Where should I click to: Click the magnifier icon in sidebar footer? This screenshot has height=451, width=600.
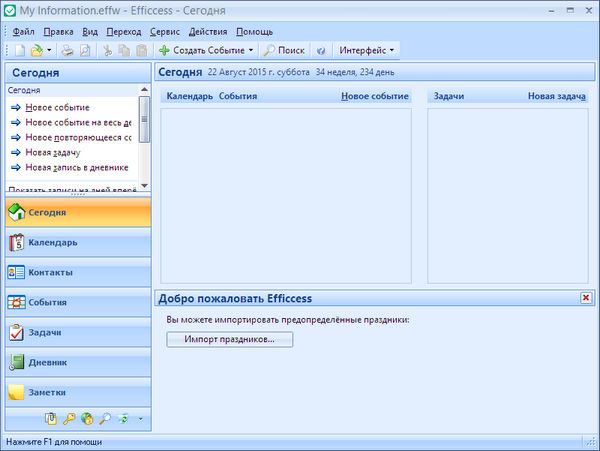pyautogui.click(x=105, y=418)
